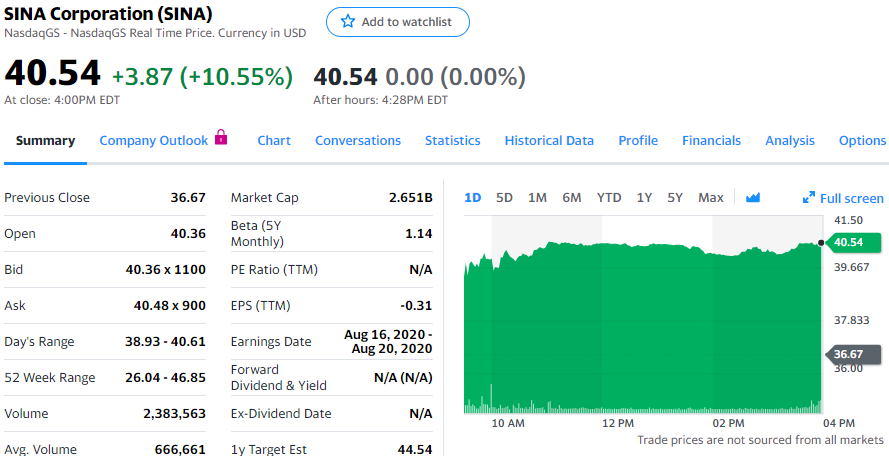Click the green intraday price chart area
The height and width of the screenshot is (456, 889).
point(640,330)
